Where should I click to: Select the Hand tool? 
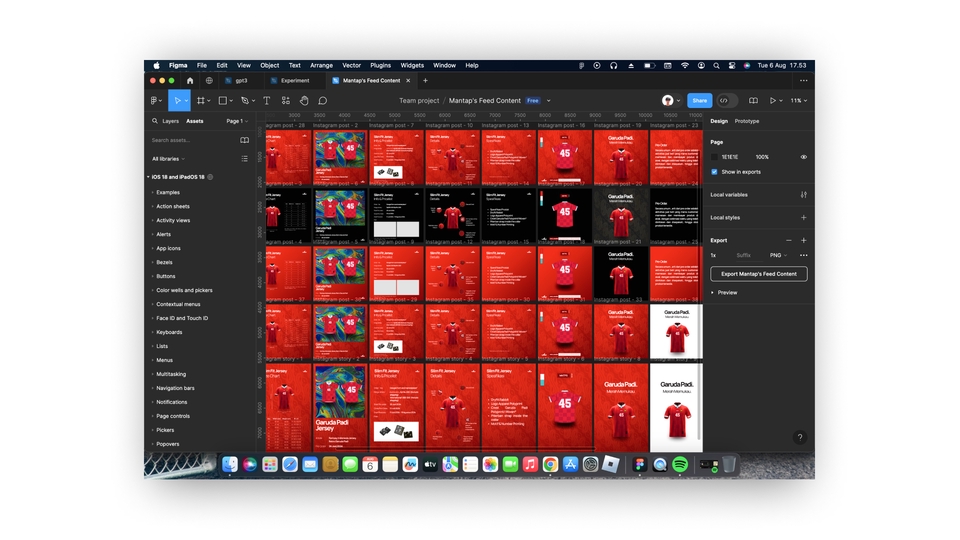tap(304, 100)
